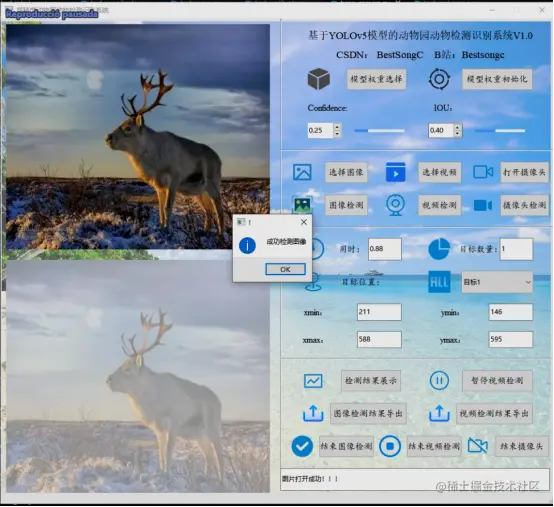This screenshot has width=554, height=507.
Task: Export results with 图像检测结果导出 button
Action: (368, 413)
